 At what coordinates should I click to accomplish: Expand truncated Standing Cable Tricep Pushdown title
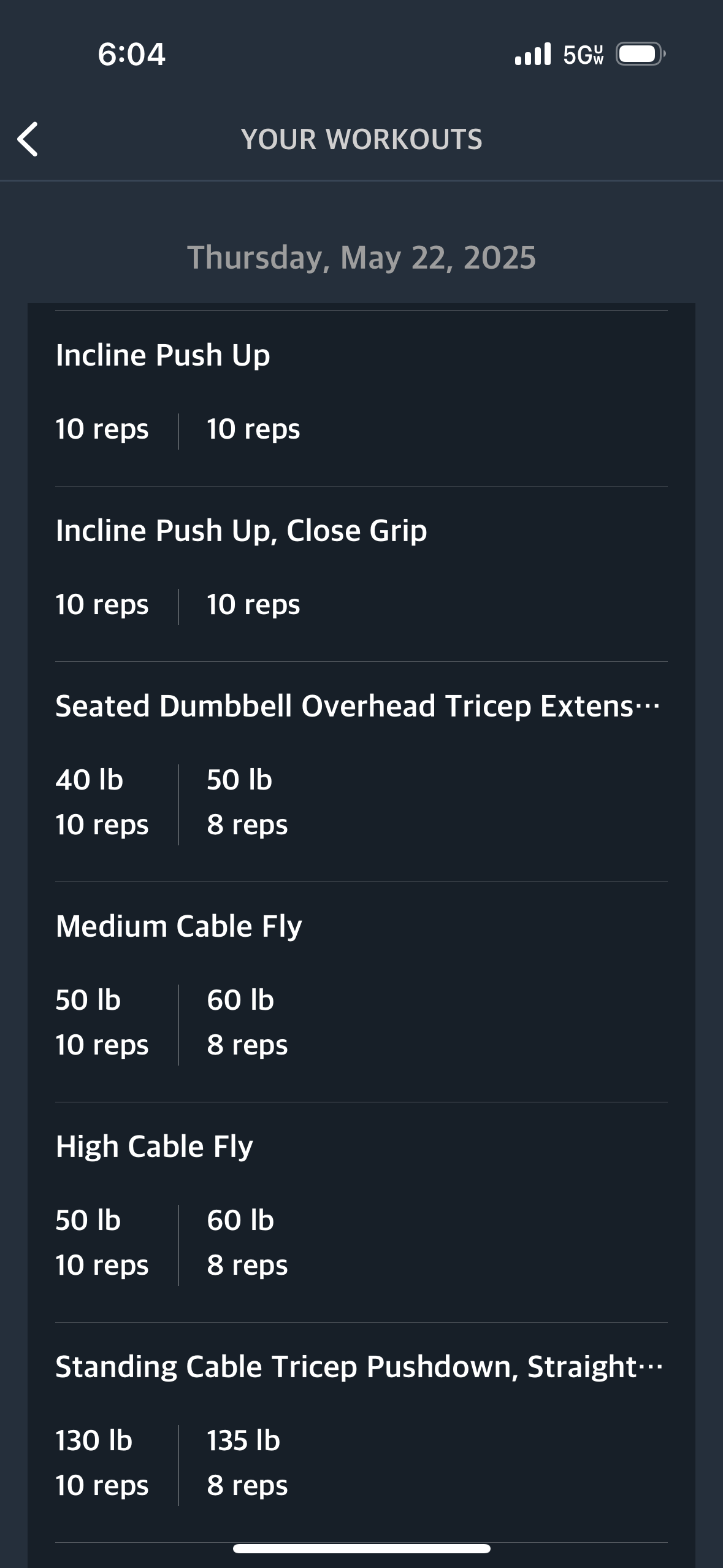[359, 1367]
